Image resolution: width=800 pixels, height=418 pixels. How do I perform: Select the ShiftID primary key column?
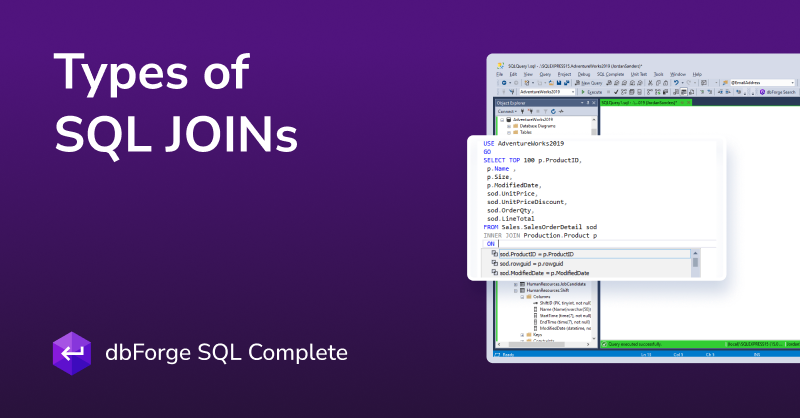(562, 303)
